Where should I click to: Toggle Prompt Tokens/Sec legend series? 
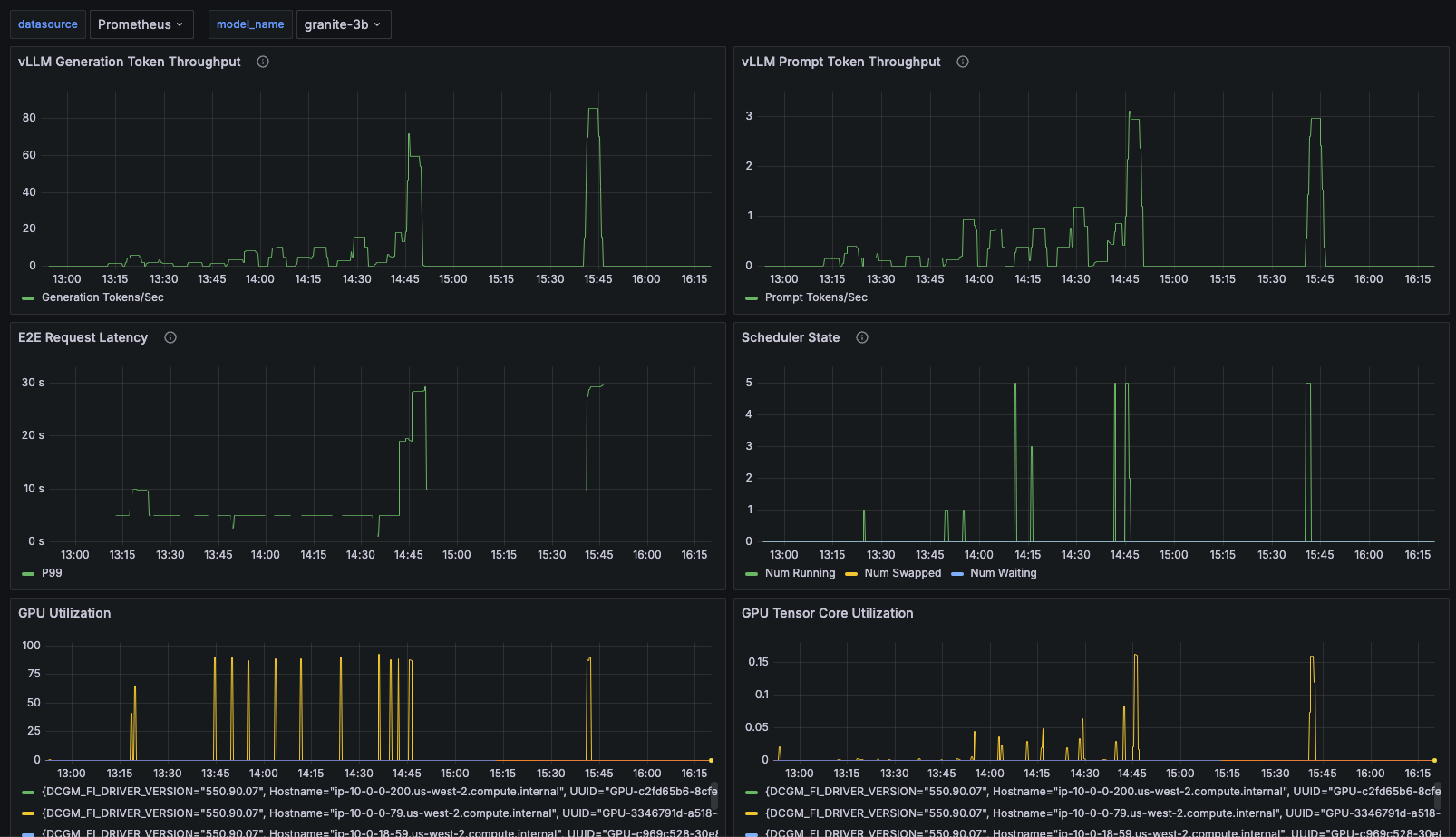coord(816,297)
